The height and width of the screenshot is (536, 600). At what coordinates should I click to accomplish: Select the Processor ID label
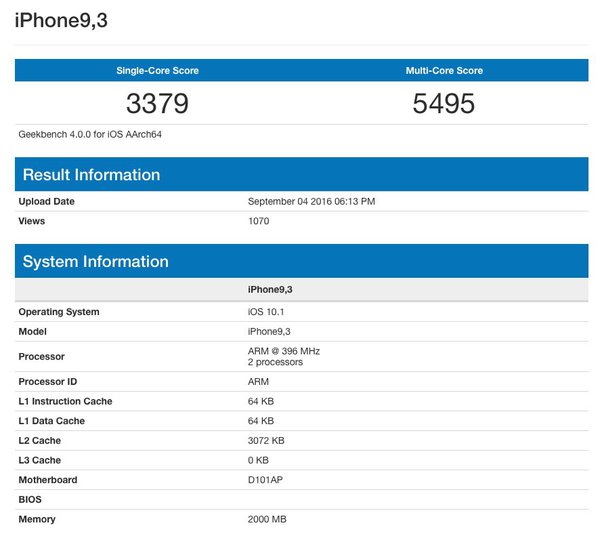[48, 381]
